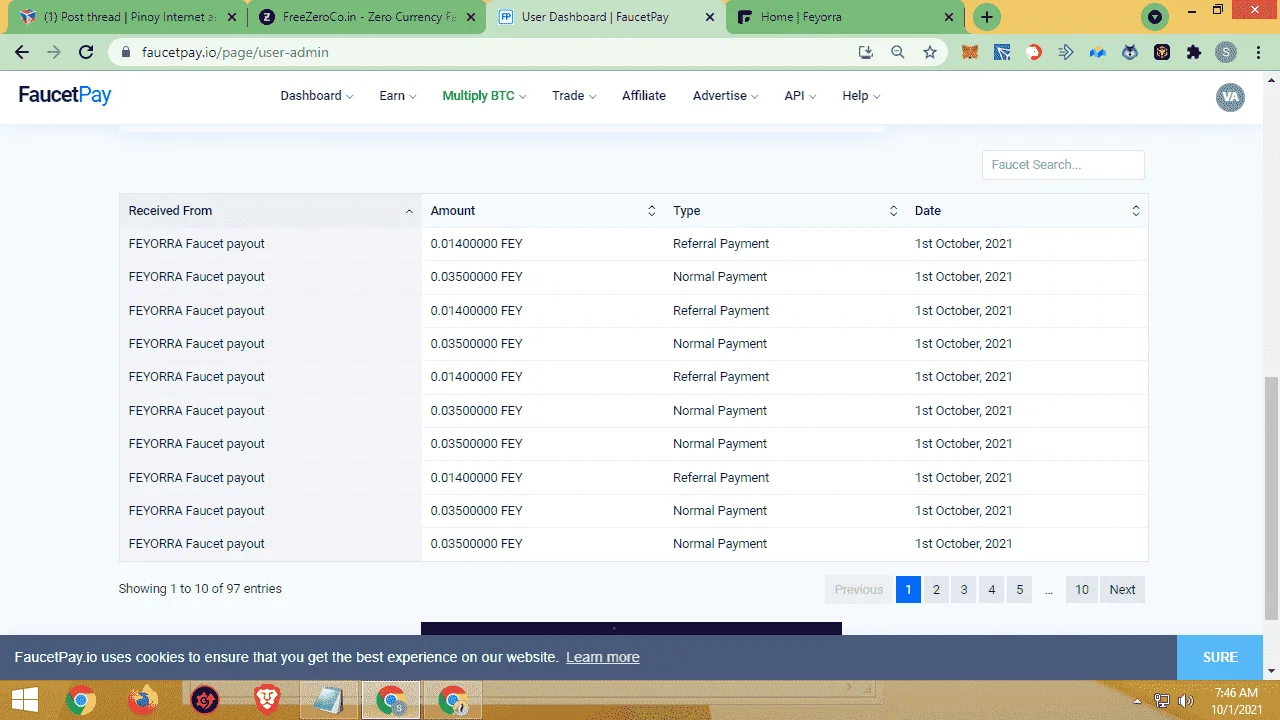1280x720 pixels.
Task: Switch to the Home Feyorra tab
Action: (x=845, y=17)
